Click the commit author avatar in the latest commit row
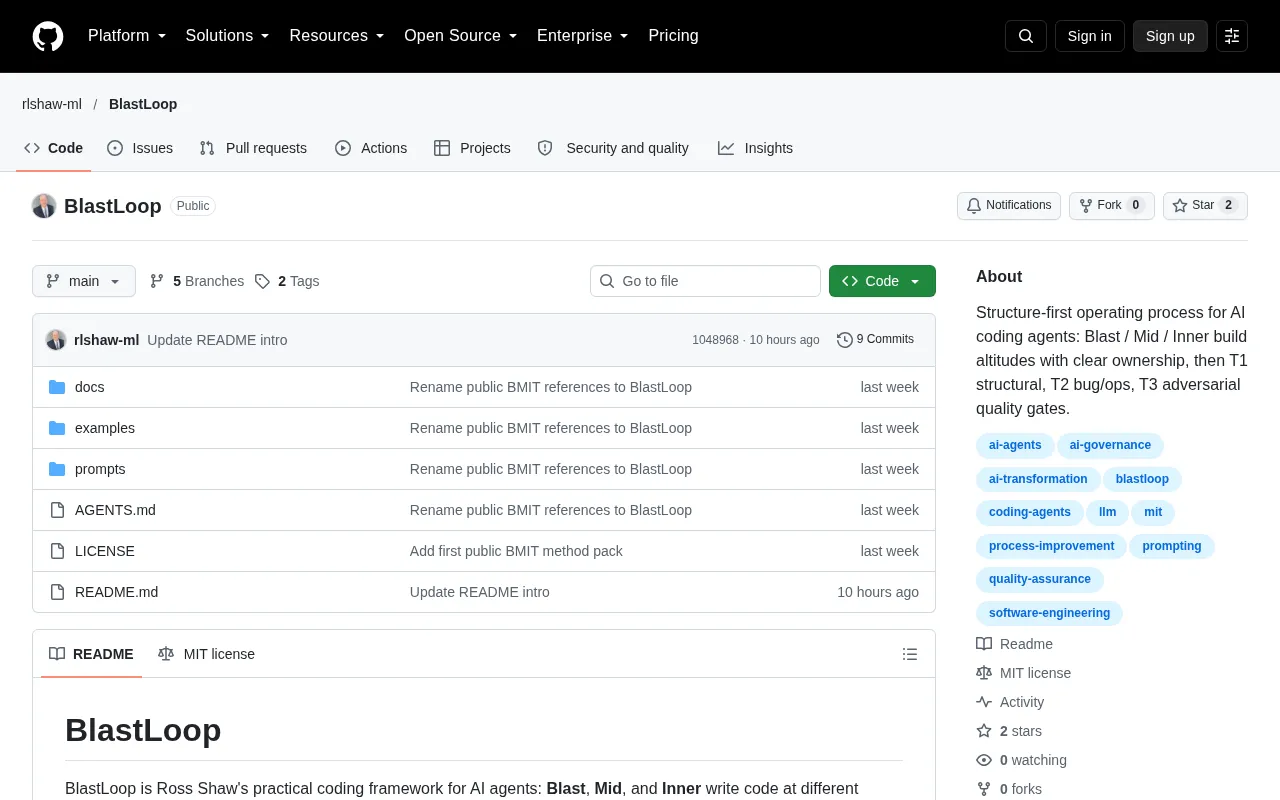1280x800 pixels. (56, 340)
